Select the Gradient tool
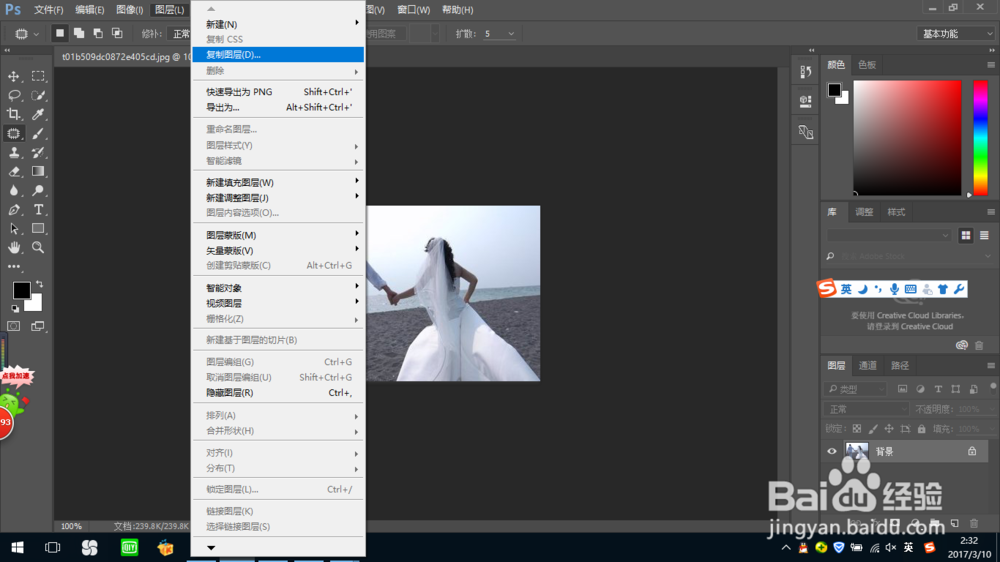1000x562 pixels. (38, 172)
